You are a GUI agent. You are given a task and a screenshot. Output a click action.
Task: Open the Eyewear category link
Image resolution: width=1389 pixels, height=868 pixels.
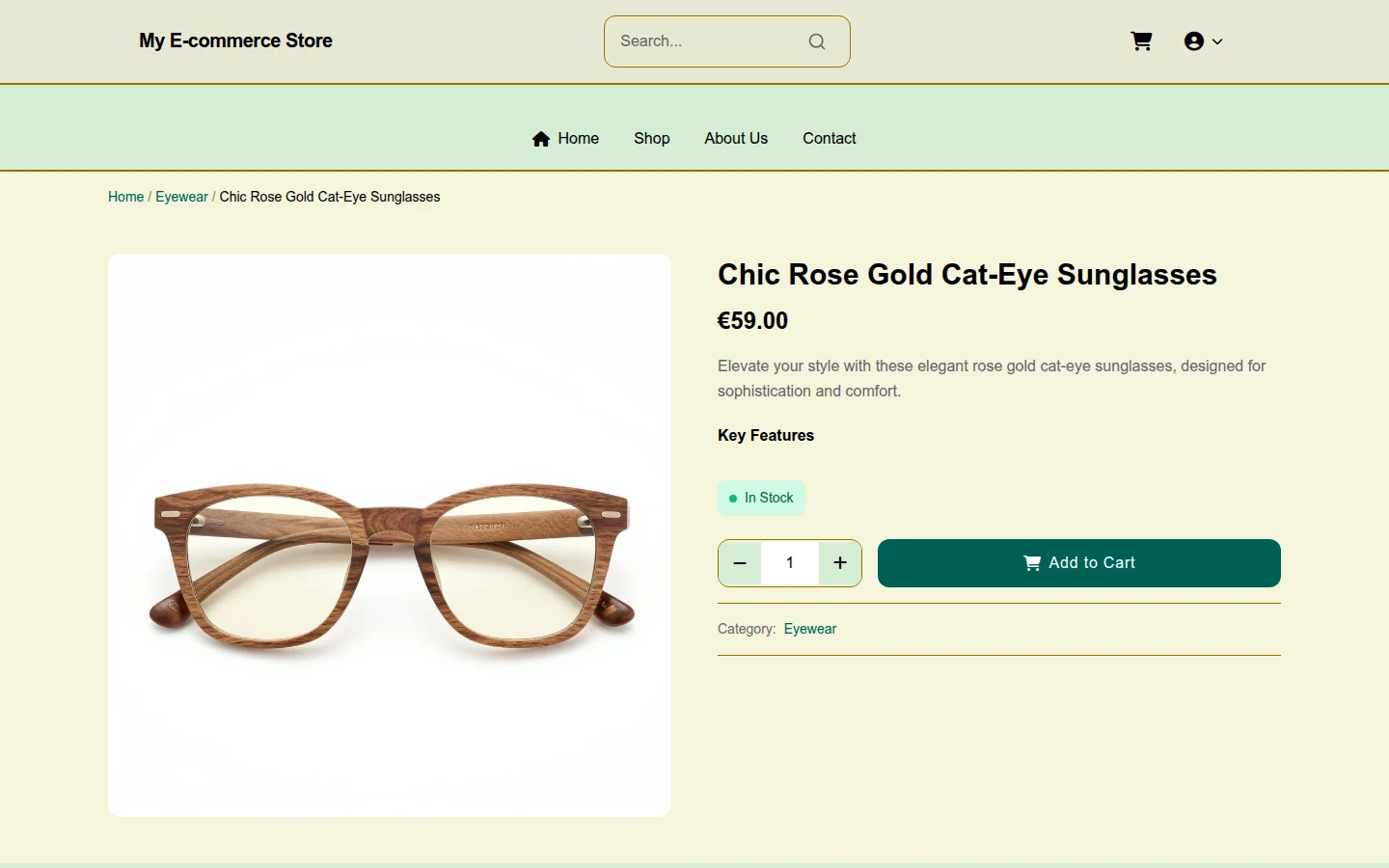tap(810, 629)
